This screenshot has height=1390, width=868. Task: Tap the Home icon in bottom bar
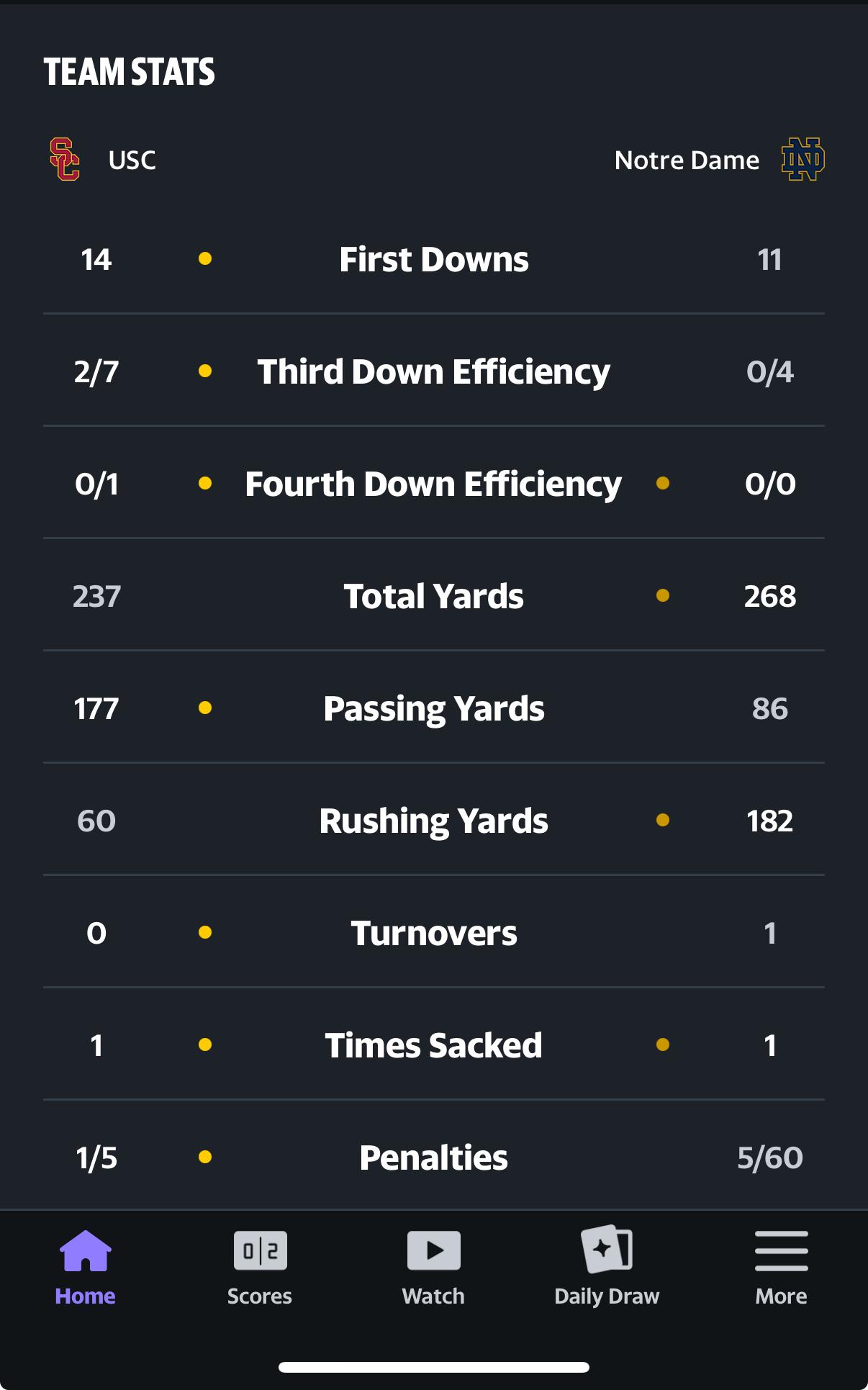click(x=85, y=1251)
